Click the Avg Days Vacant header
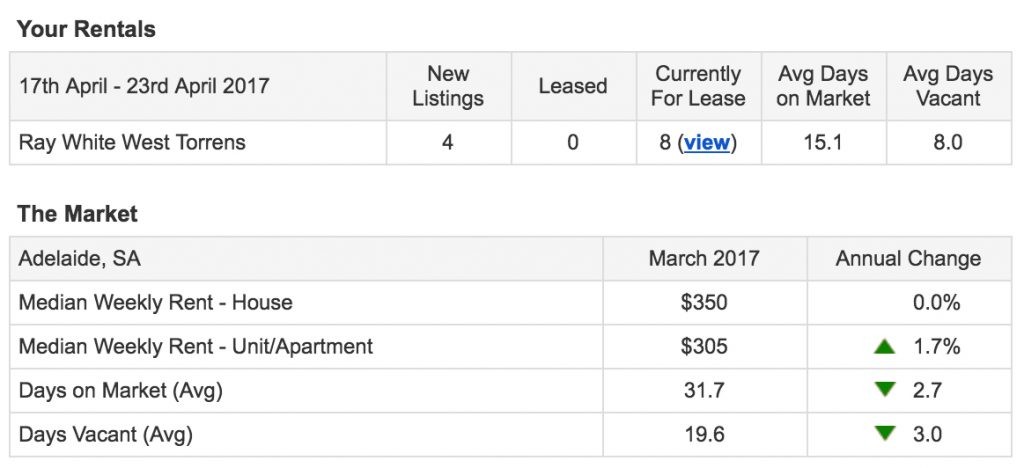Screen dimensions: 1024x468 948,86
